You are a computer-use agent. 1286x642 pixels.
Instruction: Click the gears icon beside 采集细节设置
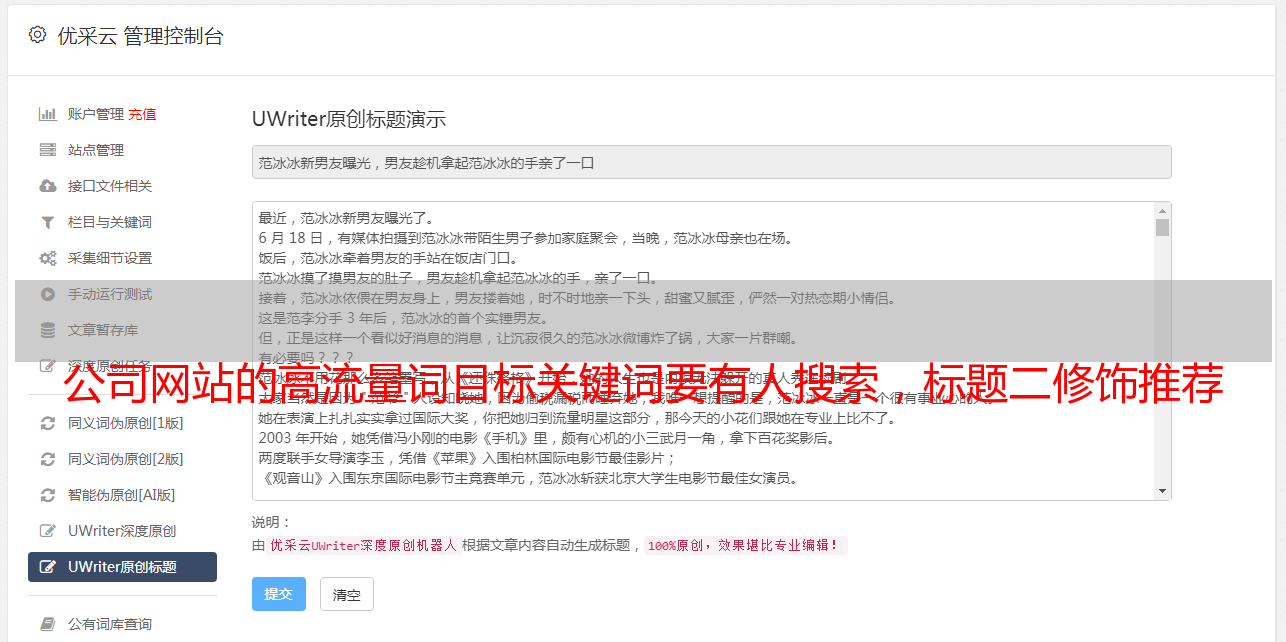tap(47, 258)
